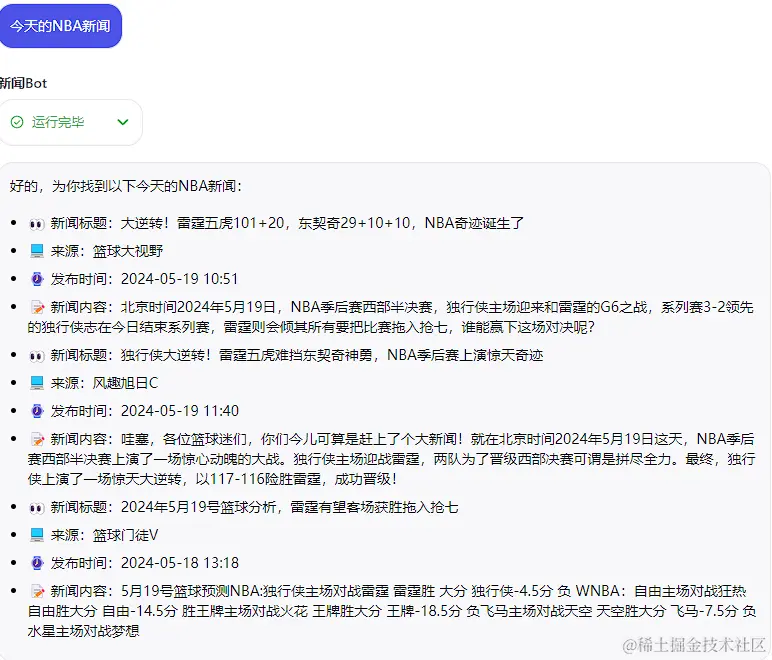Click the headline 2024年5月19号篮球分析
The width and height of the screenshot is (772, 660).
tap(198, 507)
